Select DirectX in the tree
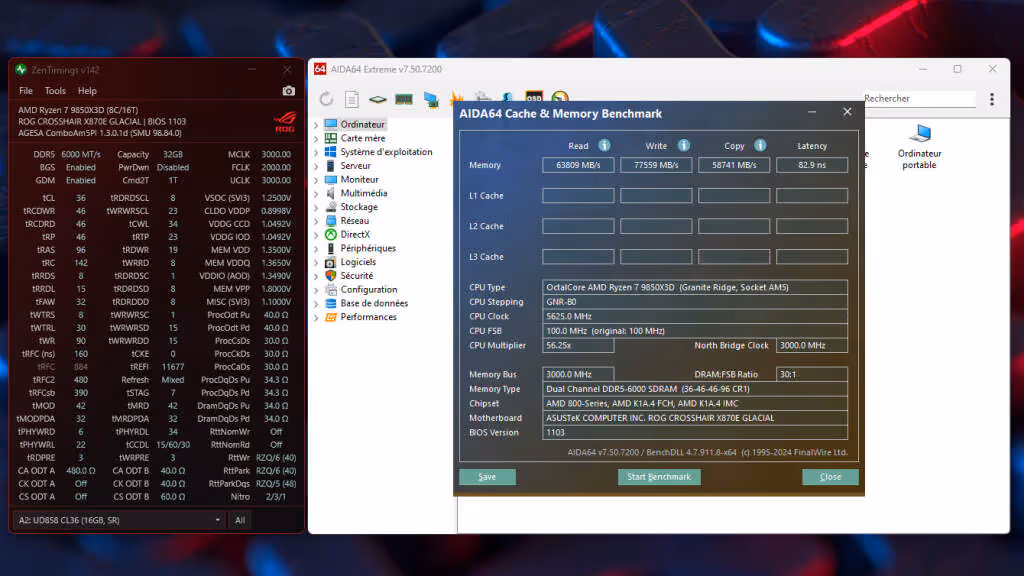The width and height of the screenshot is (1024, 576). [x=355, y=234]
